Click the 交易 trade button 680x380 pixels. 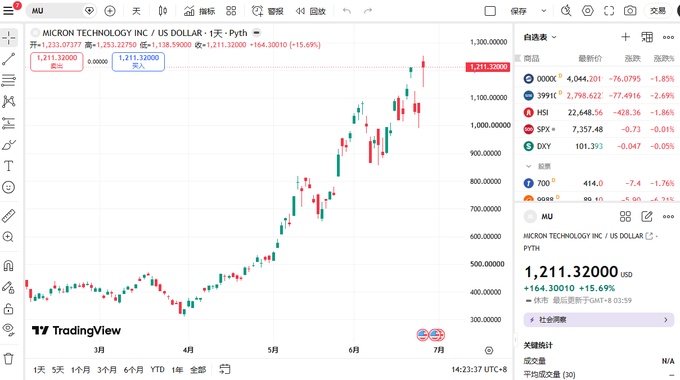click(658, 11)
